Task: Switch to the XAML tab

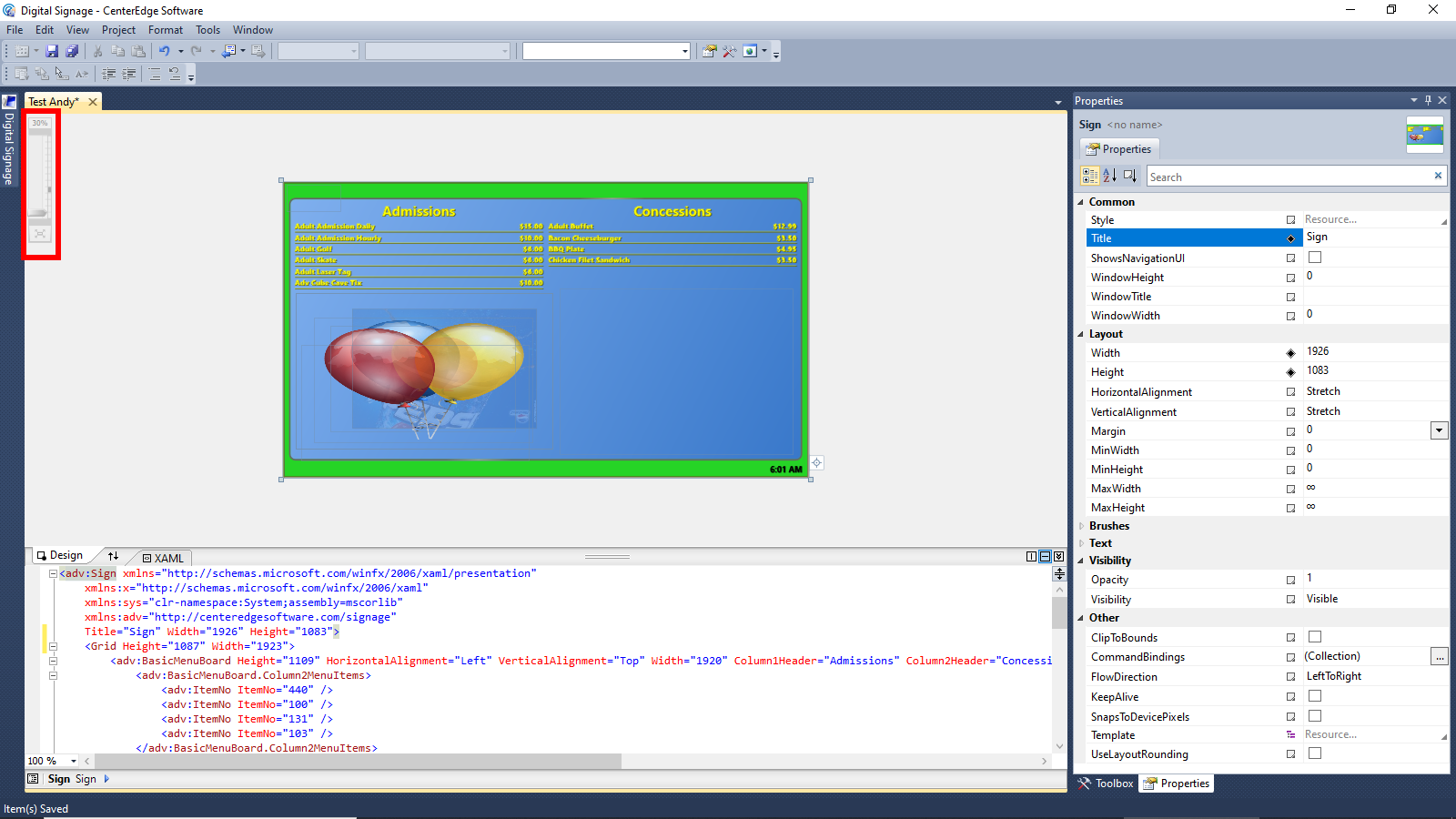Action: (x=164, y=558)
